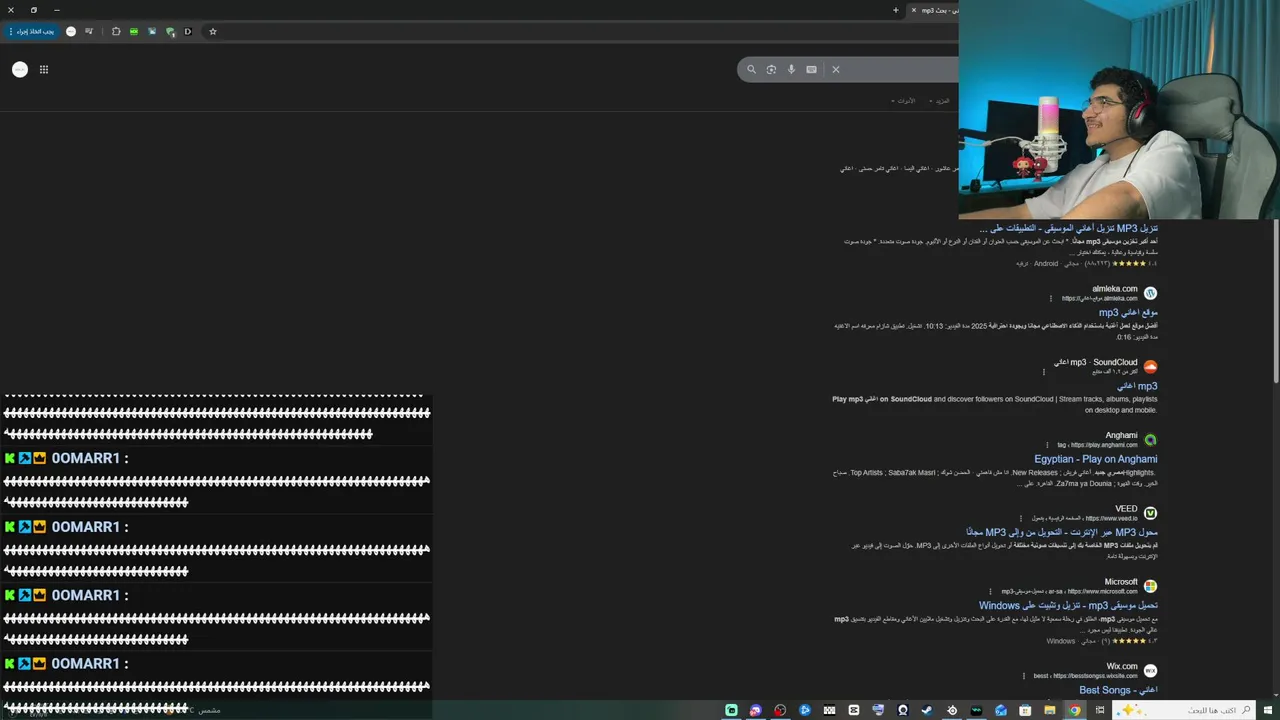Open three-dot menu for almleka.com result
1280x720 pixels.
click(x=1051, y=298)
